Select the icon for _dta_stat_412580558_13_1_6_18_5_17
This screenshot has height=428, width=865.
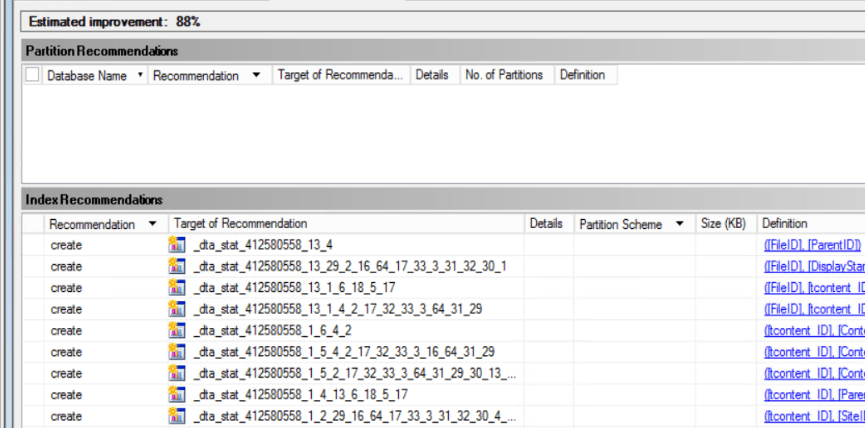[x=178, y=288]
